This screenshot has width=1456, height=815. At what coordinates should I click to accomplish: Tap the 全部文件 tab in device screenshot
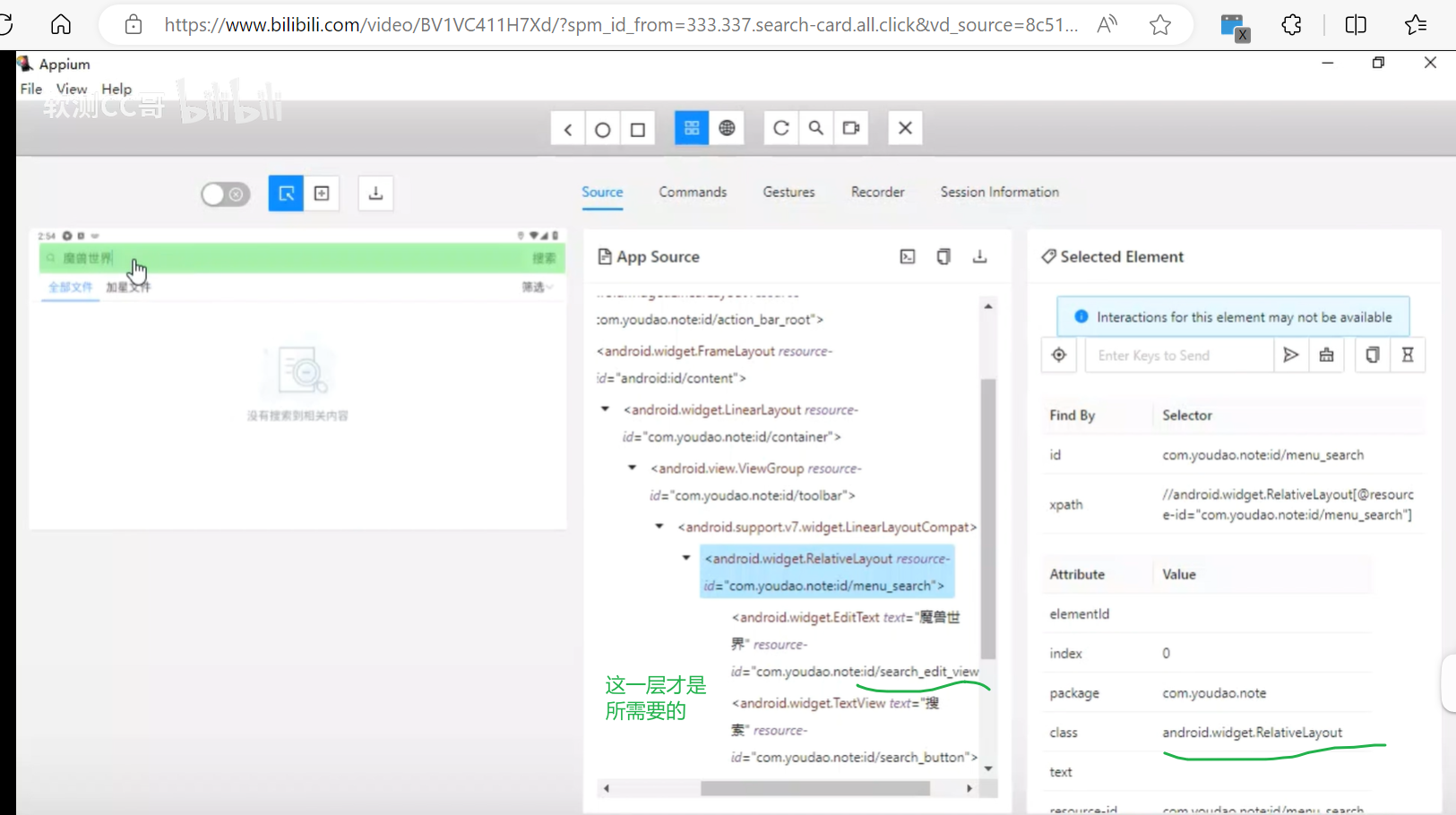click(x=71, y=287)
